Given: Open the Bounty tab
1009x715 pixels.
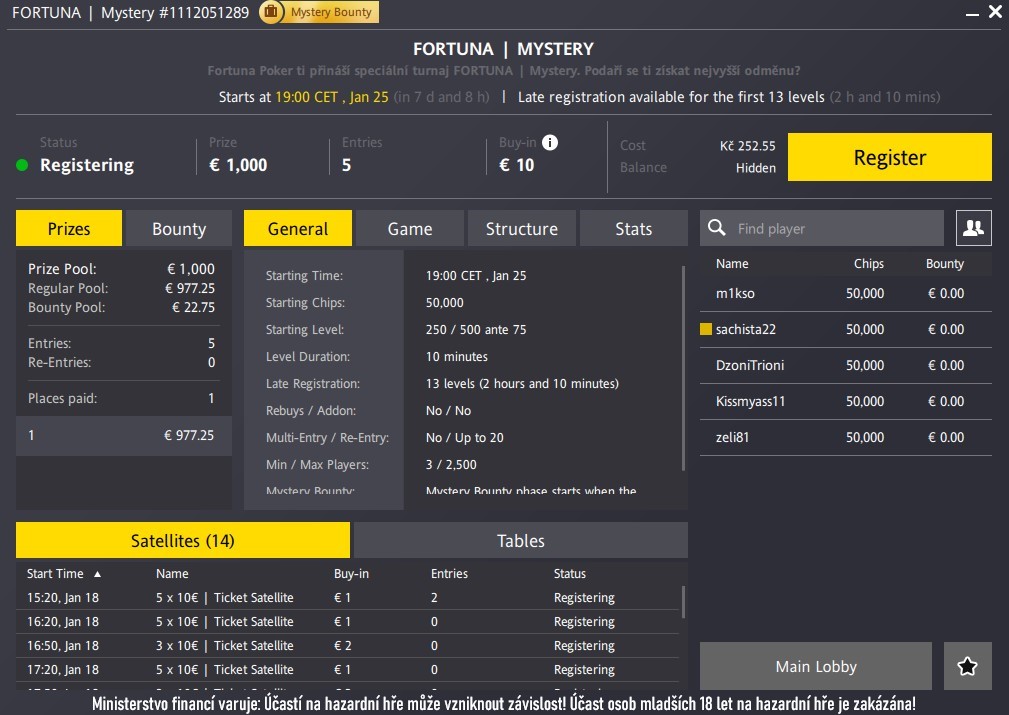Looking at the screenshot, I should pyautogui.click(x=179, y=228).
